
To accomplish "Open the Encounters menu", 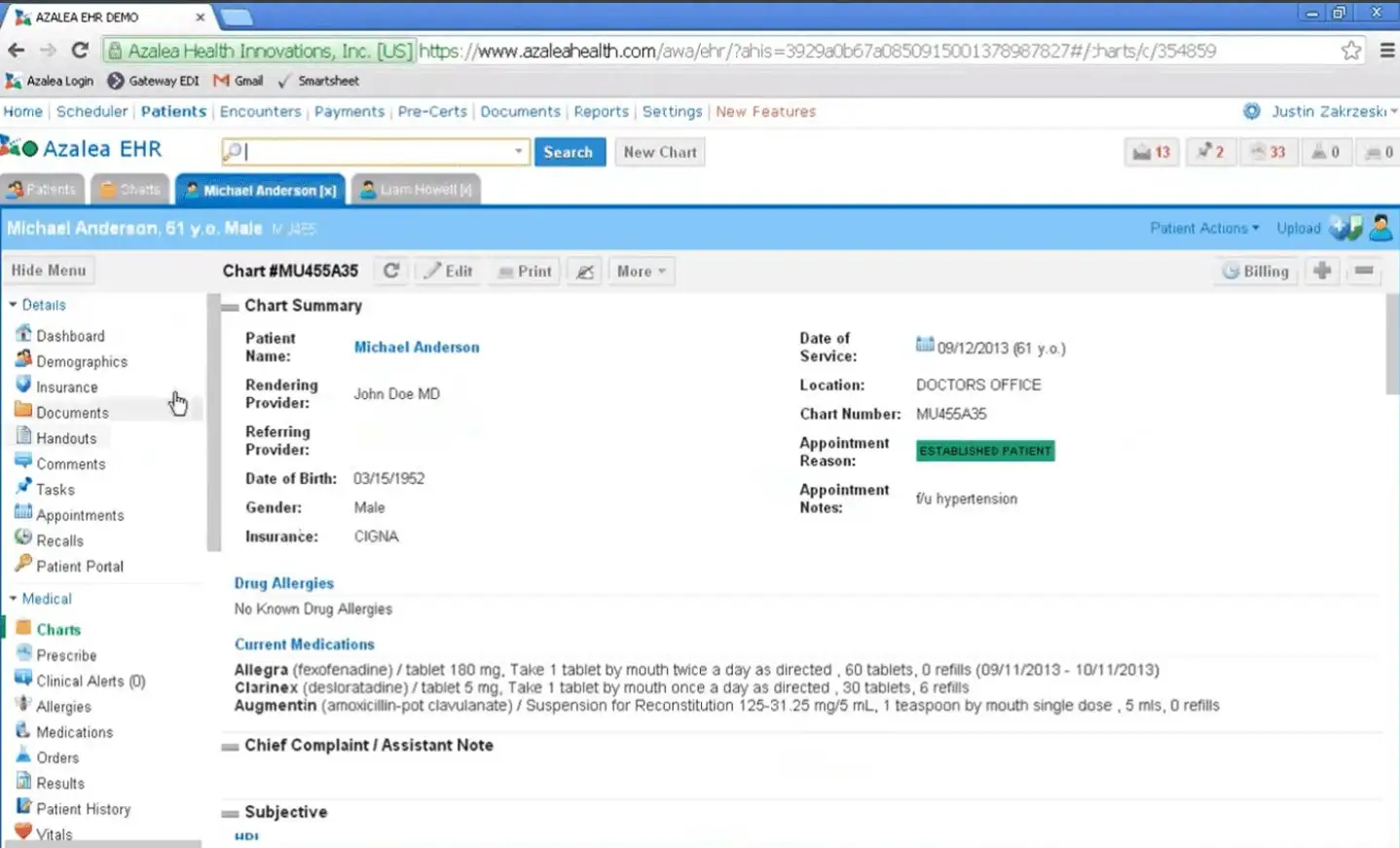I will (x=260, y=111).
